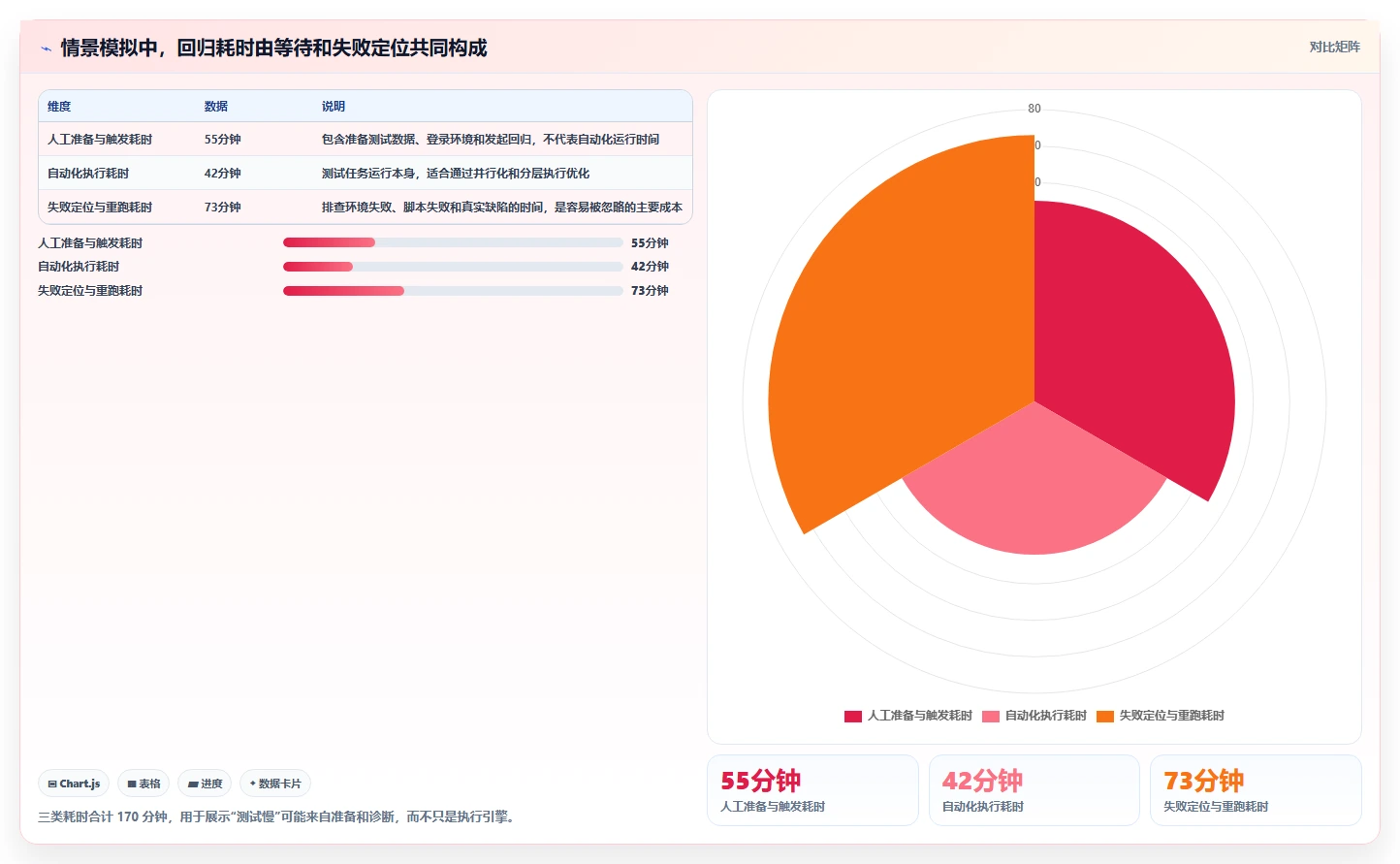
Task: Select table cell 失败定位与重跑耗时
Action: pyautogui.click(x=100, y=208)
